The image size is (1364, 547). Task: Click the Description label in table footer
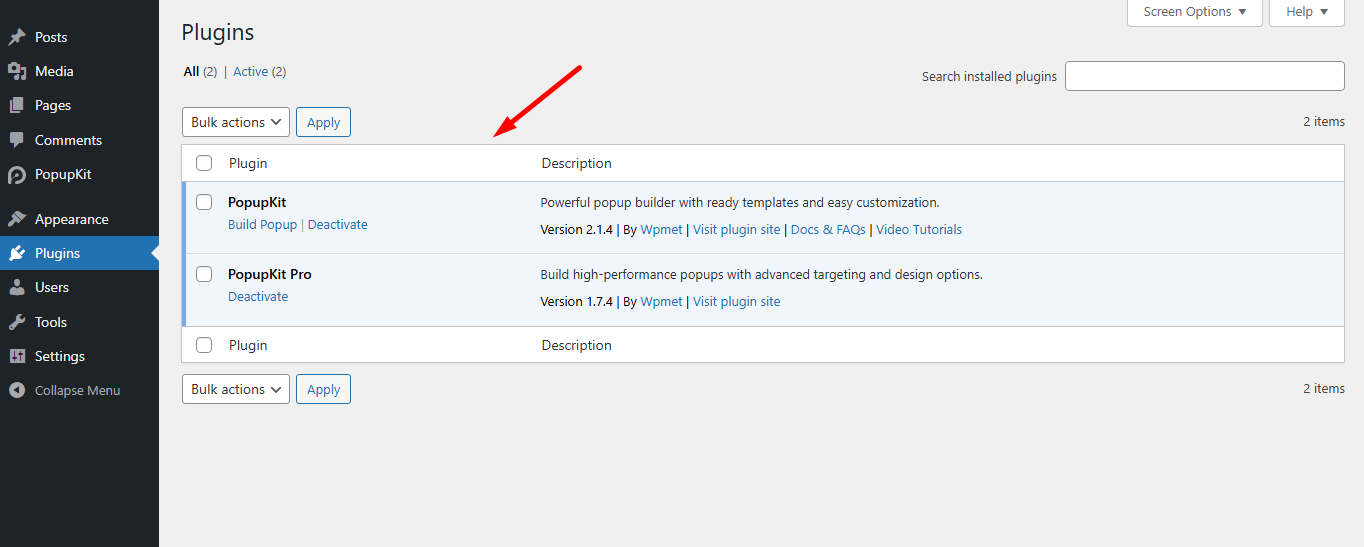(577, 345)
